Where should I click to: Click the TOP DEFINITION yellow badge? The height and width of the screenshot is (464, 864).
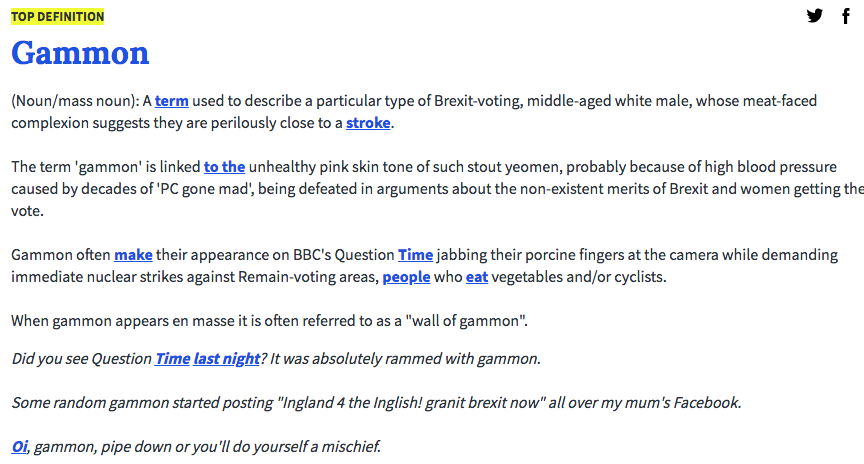[x=57, y=16]
